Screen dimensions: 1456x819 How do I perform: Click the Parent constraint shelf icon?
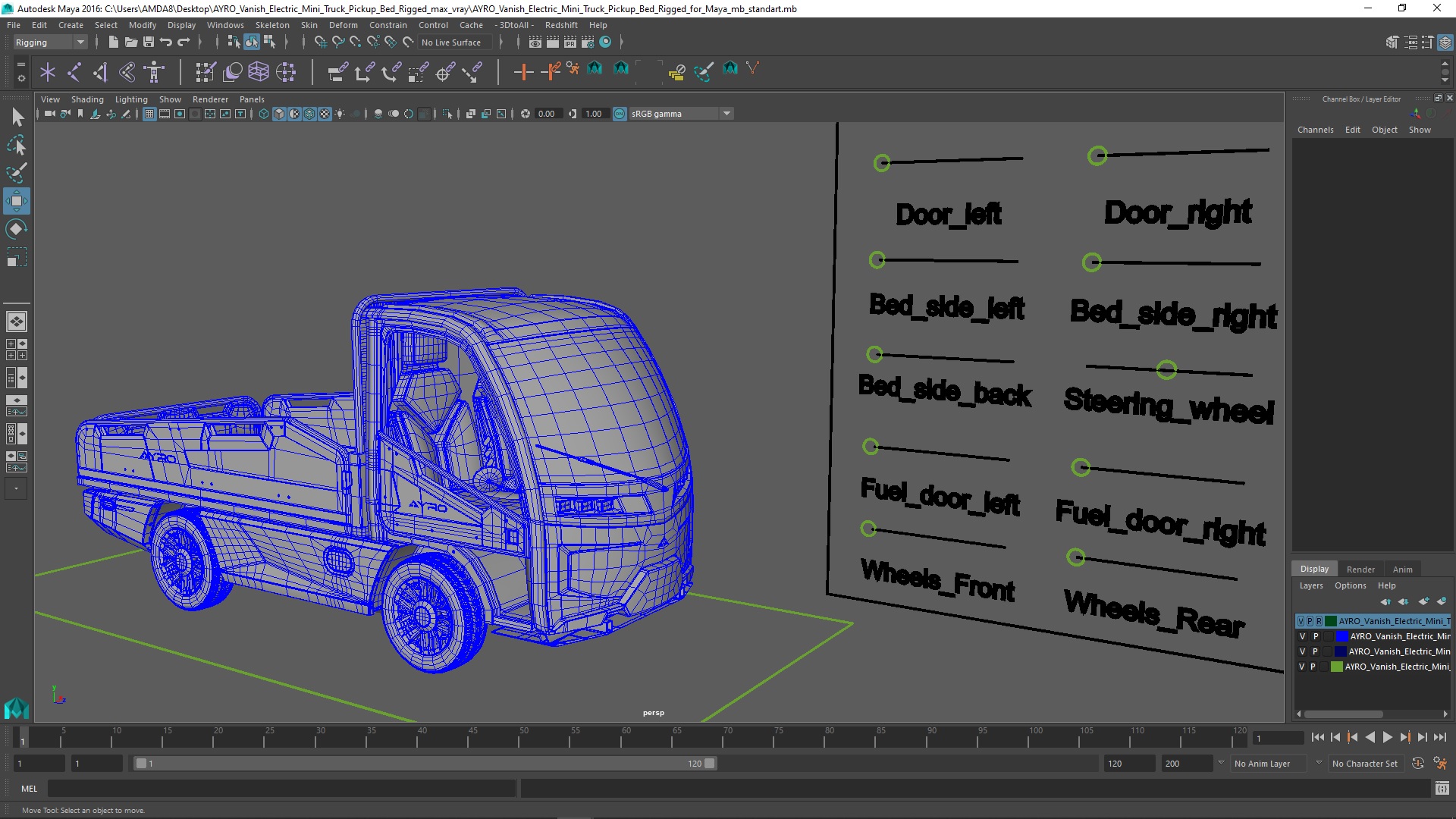point(337,72)
